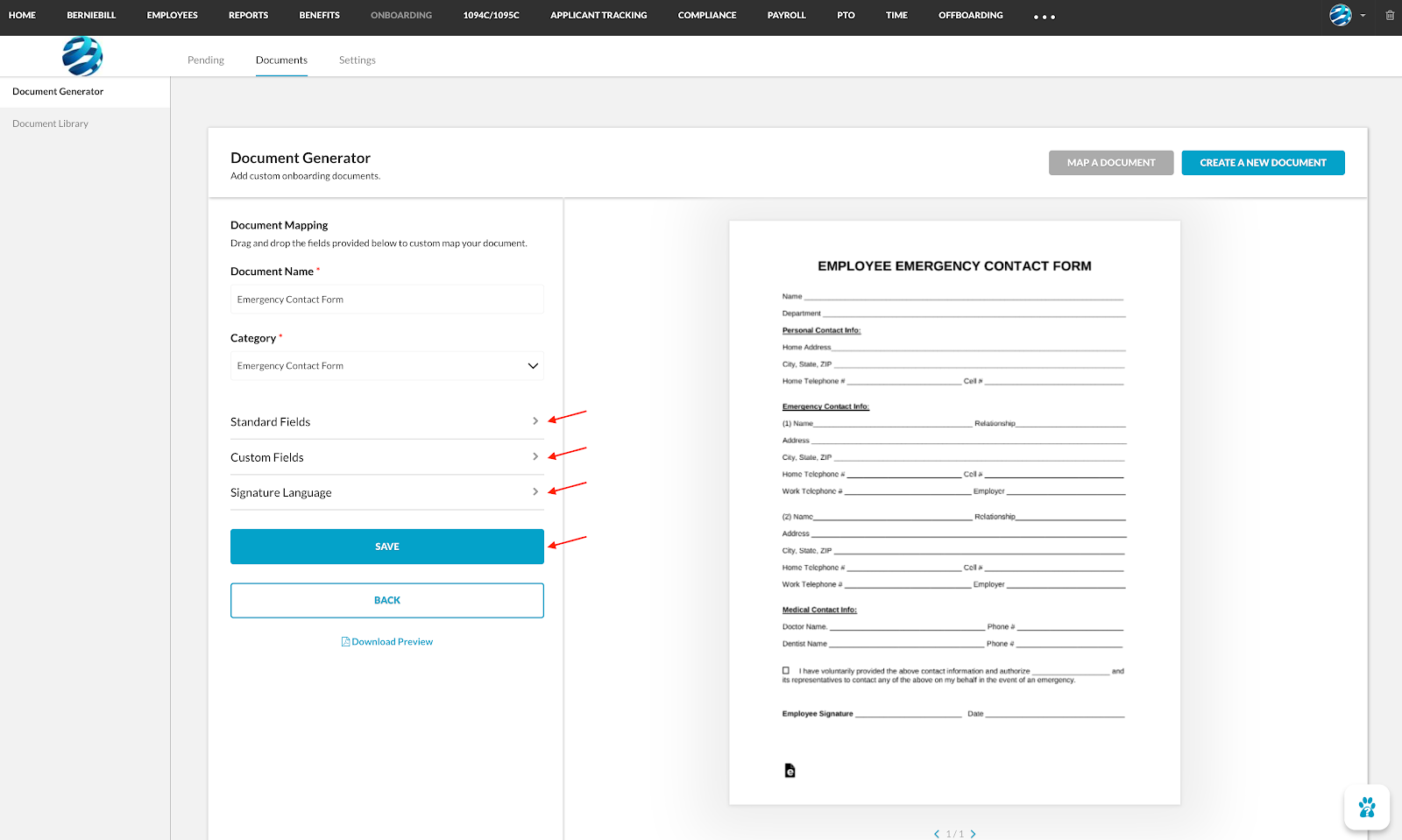Expand Signature Language section

pos(387,492)
